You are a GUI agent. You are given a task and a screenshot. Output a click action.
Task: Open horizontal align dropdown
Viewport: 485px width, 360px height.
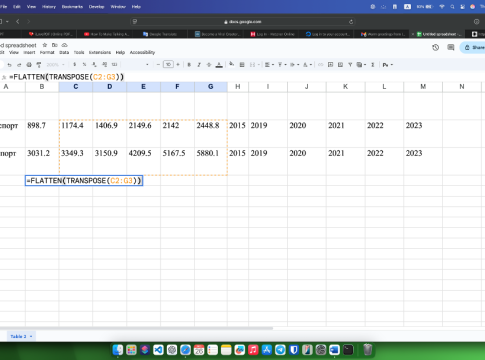tap(269, 65)
